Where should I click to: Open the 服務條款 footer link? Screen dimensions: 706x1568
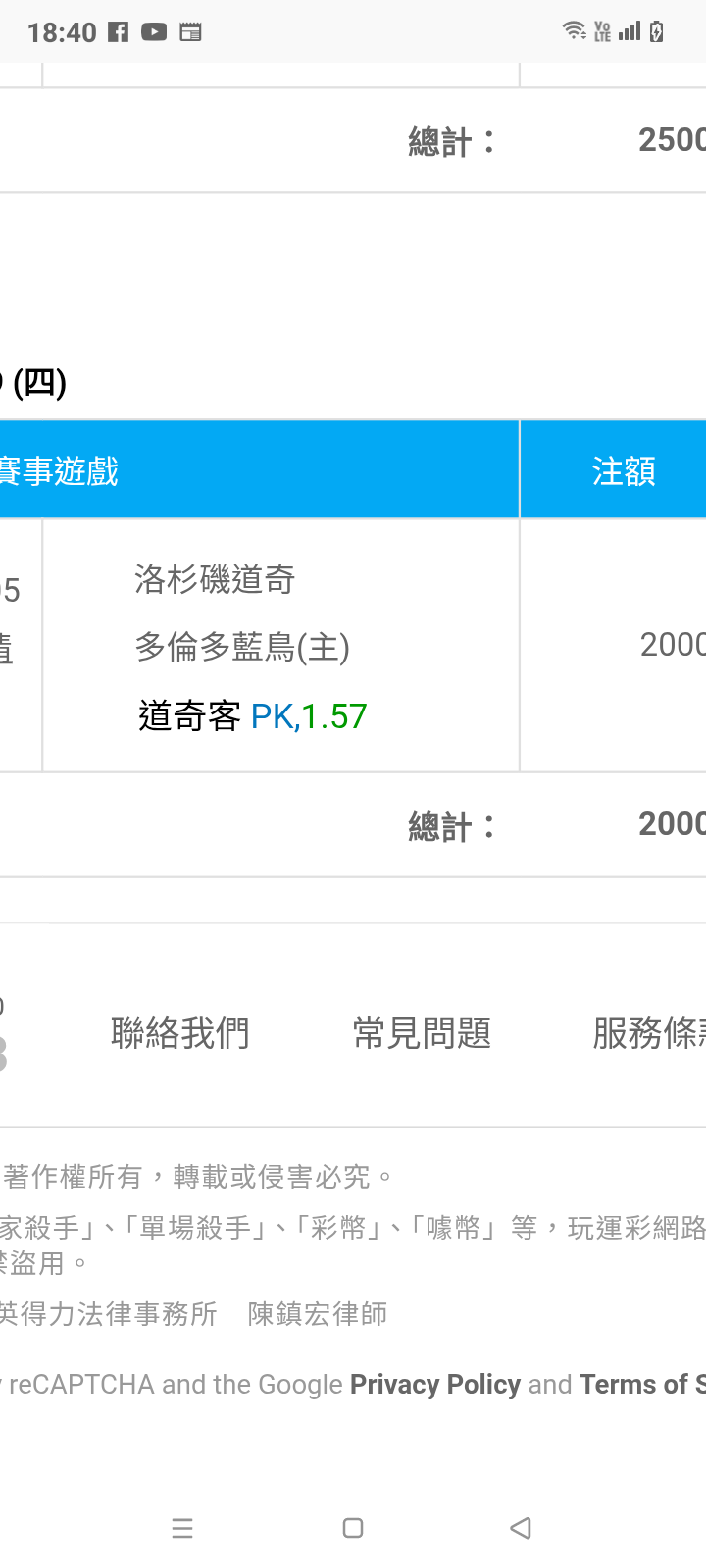click(647, 1033)
